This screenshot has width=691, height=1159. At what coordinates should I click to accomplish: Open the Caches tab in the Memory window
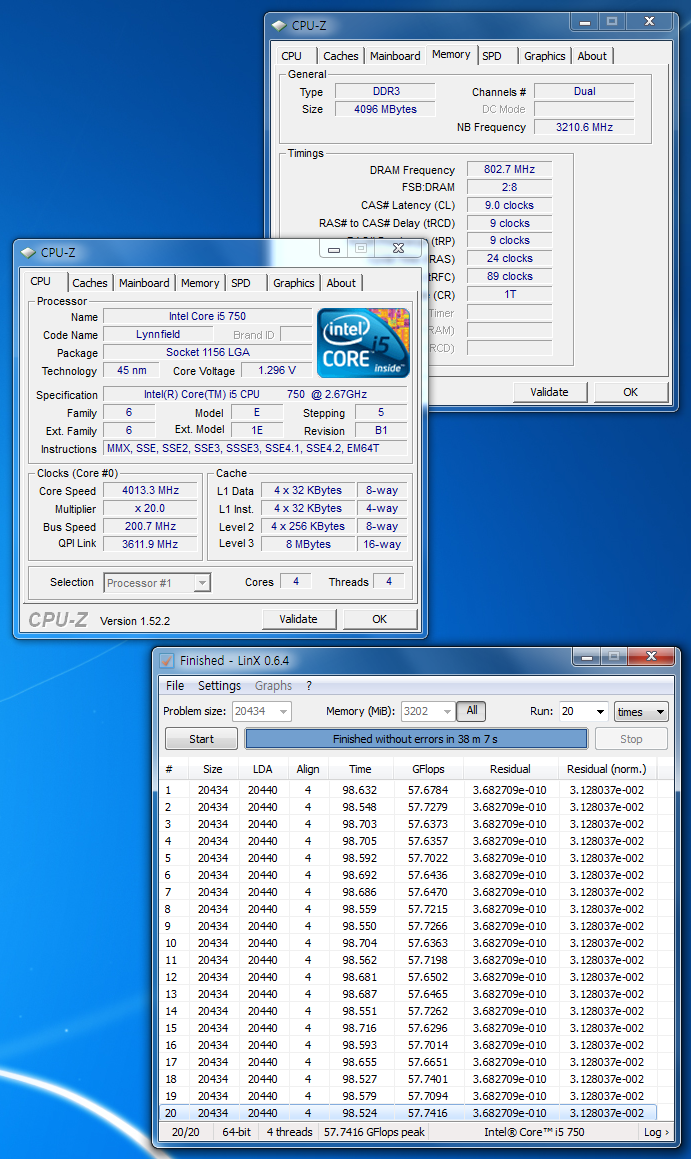pyautogui.click(x=341, y=56)
